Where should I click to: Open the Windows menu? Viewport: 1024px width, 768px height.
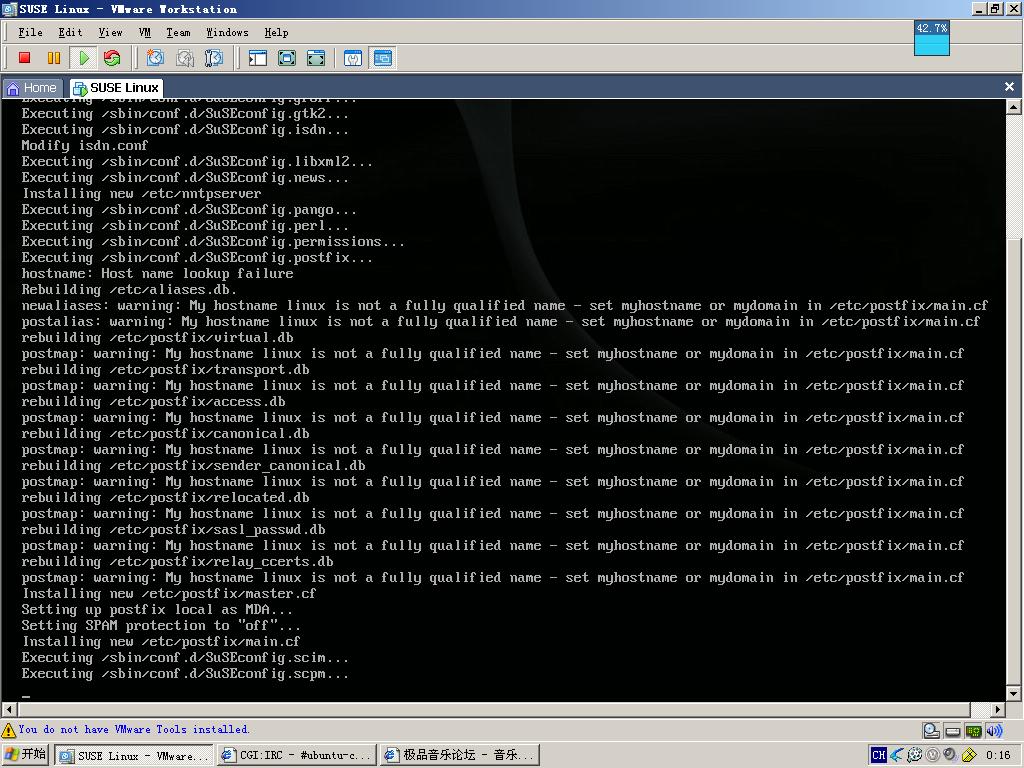[x=227, y=32]
